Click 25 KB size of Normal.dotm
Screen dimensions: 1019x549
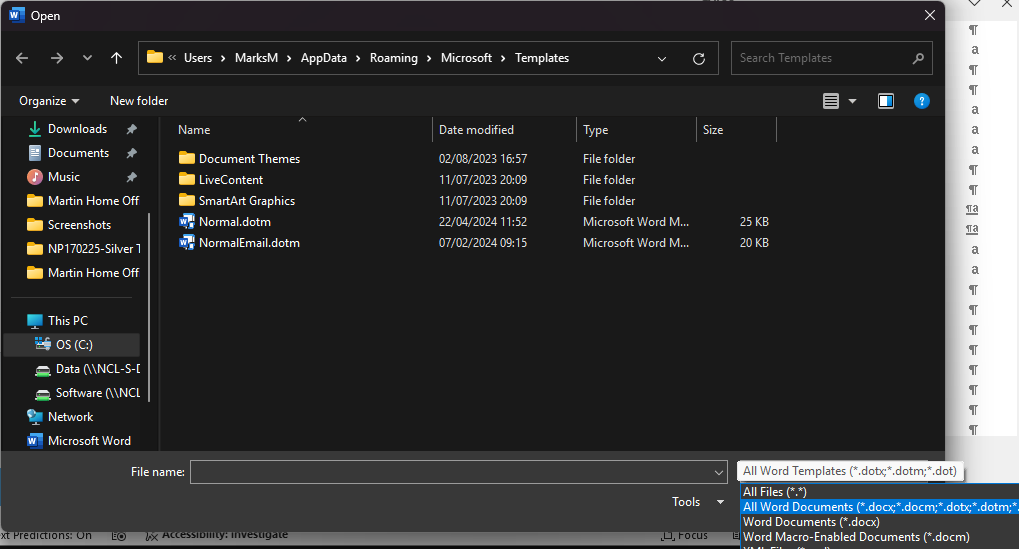tap(754, 222)
